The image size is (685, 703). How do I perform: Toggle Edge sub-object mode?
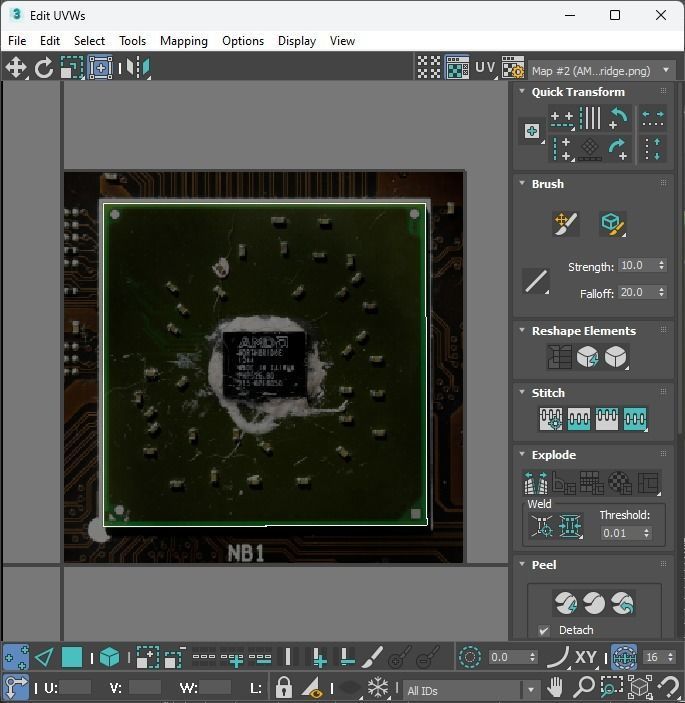click(44, 657)
